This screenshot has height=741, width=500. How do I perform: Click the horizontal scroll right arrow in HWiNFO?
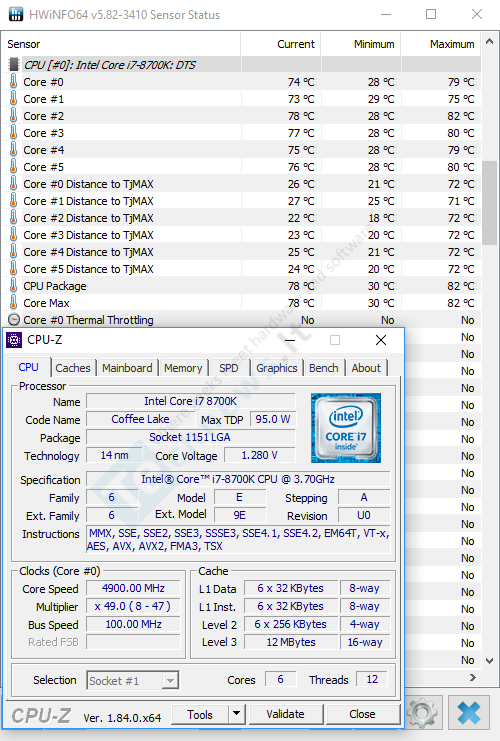tap(473, 677)
